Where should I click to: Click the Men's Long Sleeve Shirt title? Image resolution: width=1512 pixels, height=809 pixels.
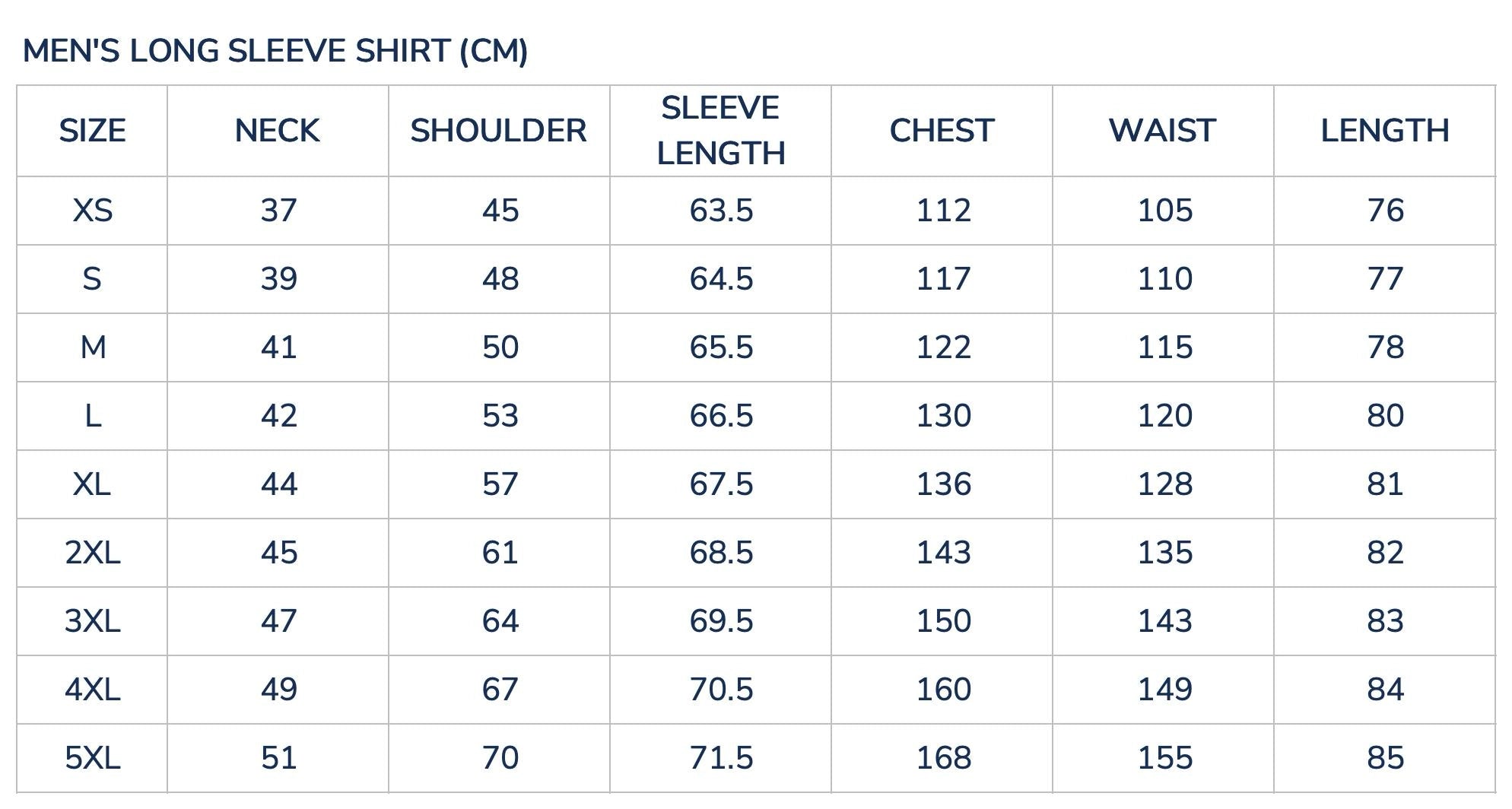coord(275,51)
